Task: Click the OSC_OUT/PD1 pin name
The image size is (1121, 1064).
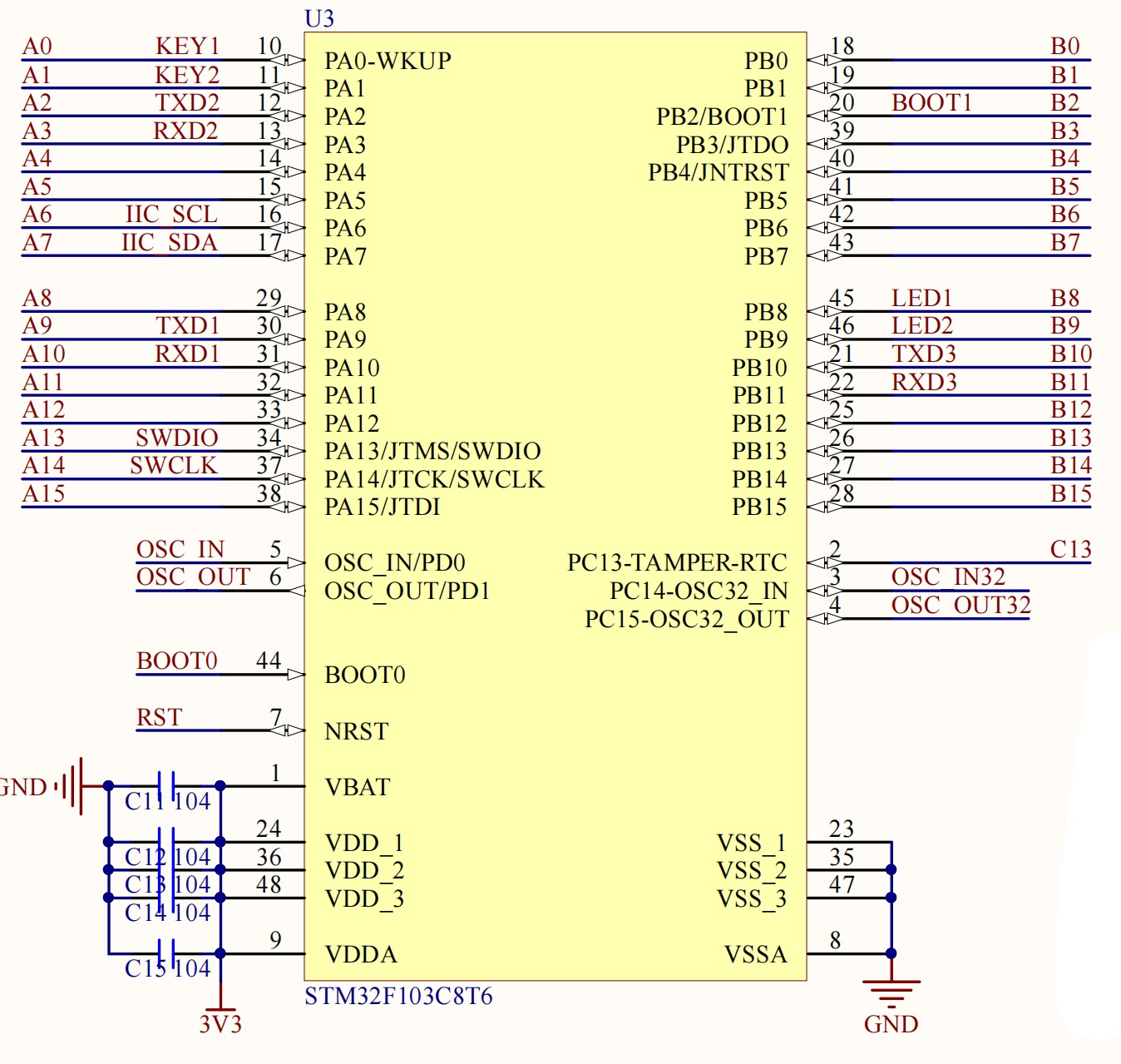Action: (x=407, y=591)
